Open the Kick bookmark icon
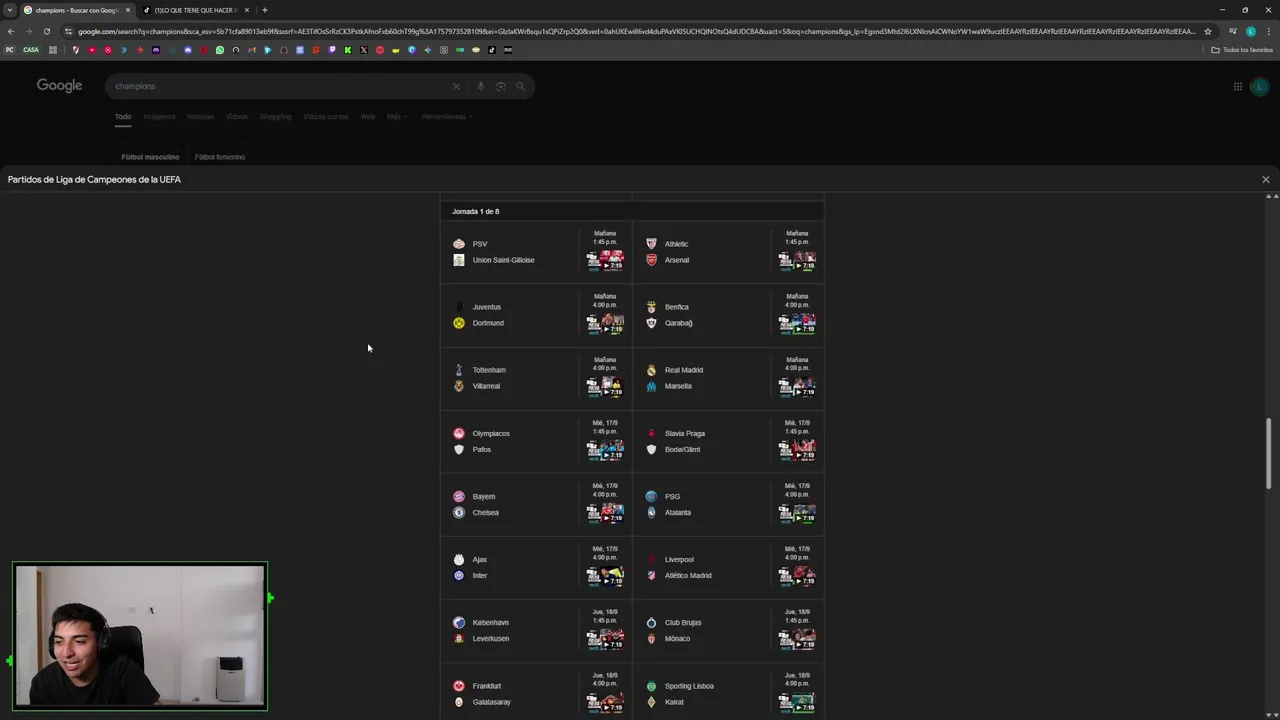 (347, 50)
